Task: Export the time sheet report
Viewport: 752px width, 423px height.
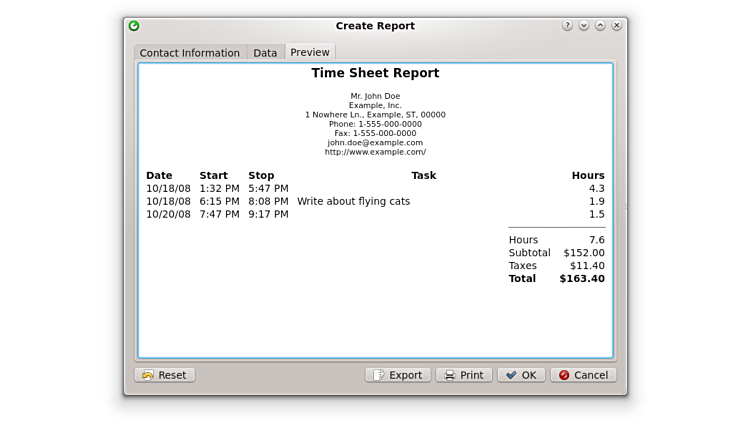Action: coord(397,375)
